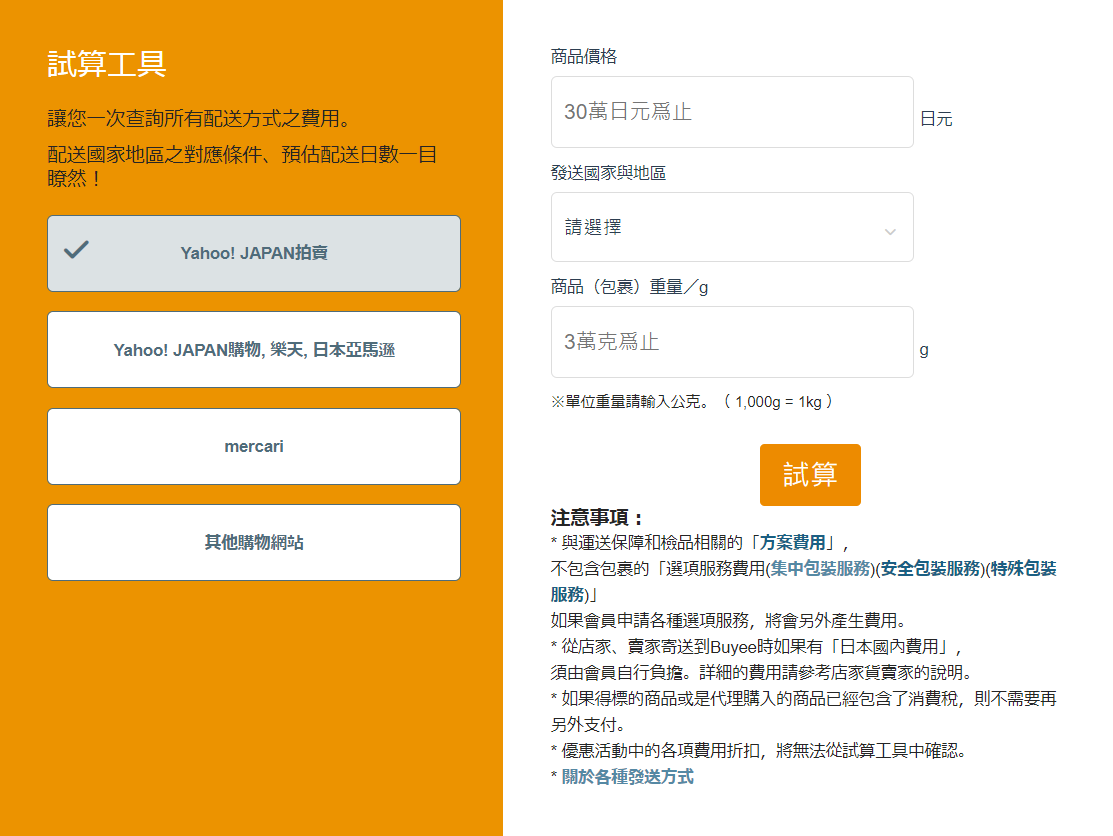The width and height of the screenshot is (1113, 836).
Task: Click the 商品（包裹）重量／g label
Action: click(629, 287)
